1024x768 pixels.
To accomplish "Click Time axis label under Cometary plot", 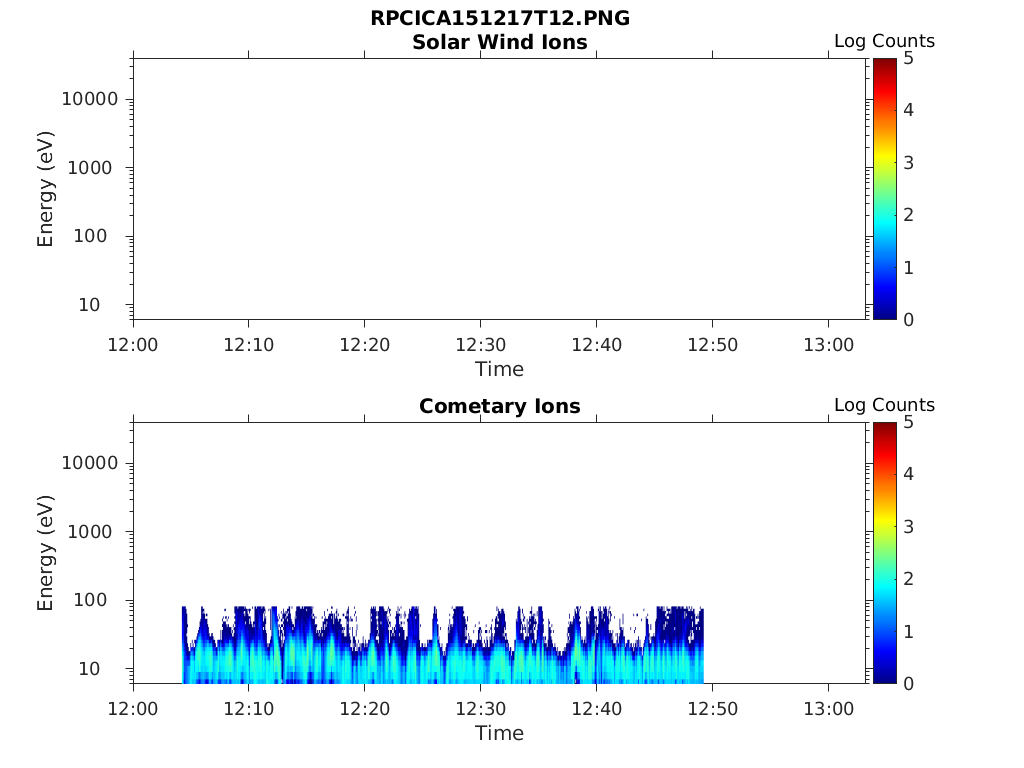I will pyautogui.click(x=499, y=733).
